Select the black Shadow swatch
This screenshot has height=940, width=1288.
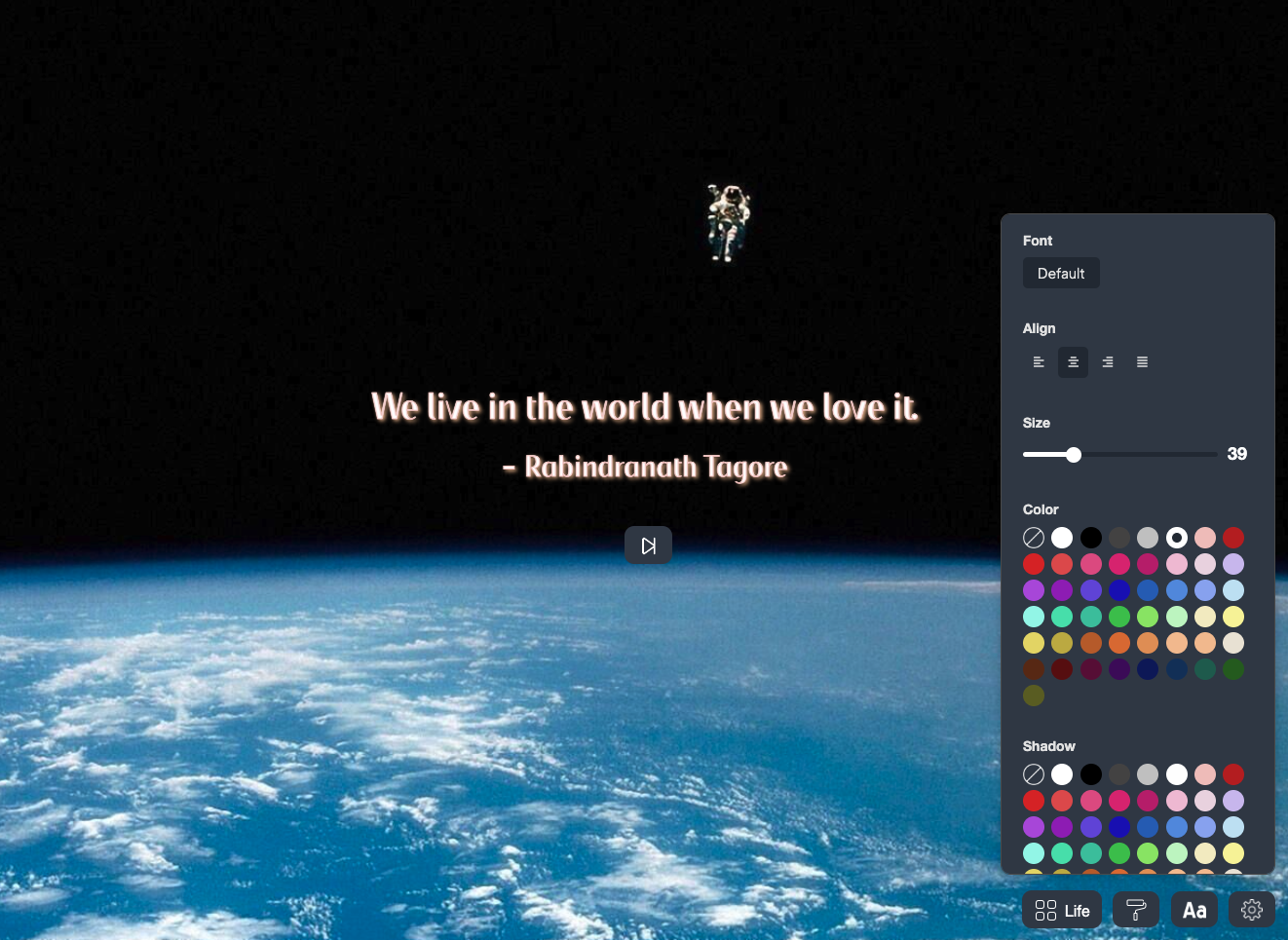pyautogui.click(x=1091, y=774)
